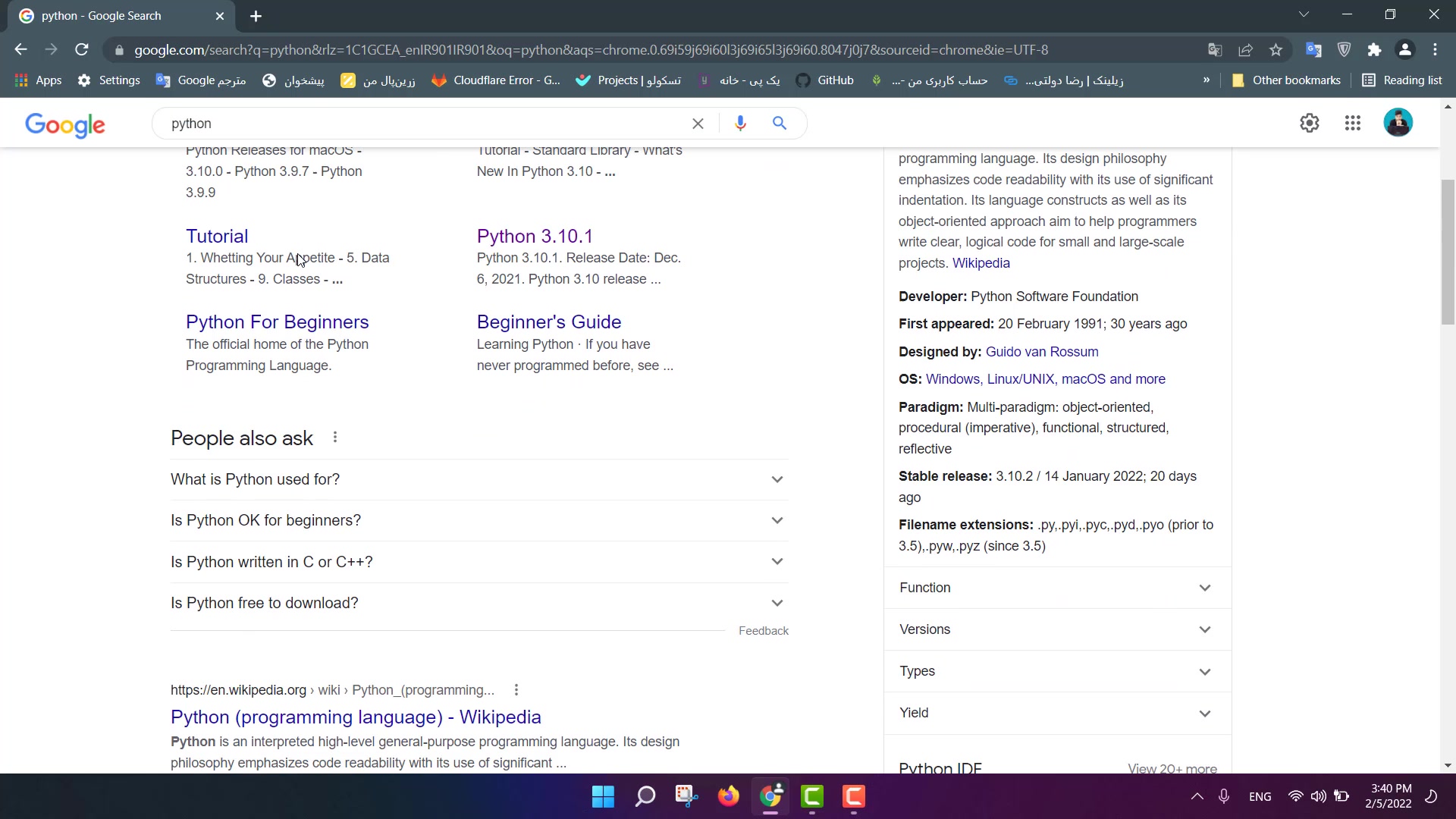Open a new Chrome tab

(x=256, y=16)
